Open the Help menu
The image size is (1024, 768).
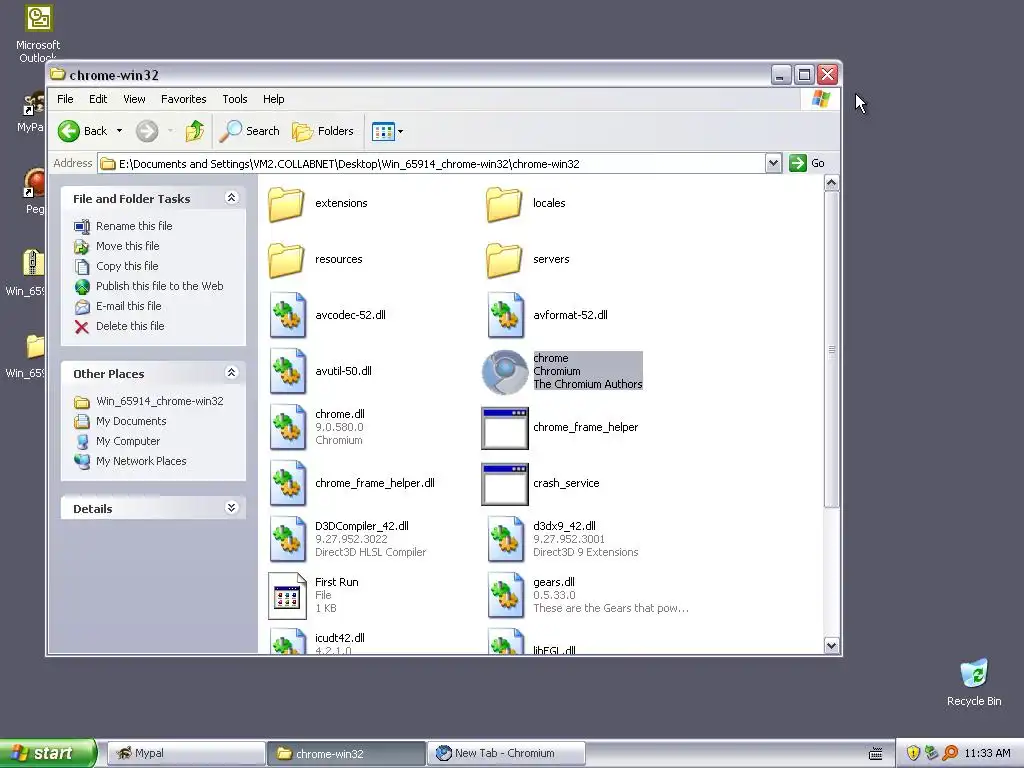click(x=274, y=99)
